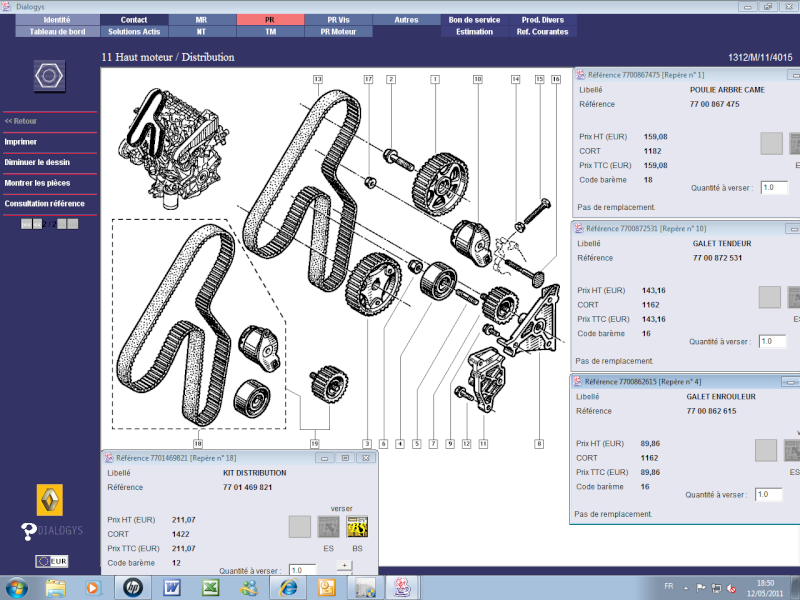Screen dimensions: 800x600
Task: Select part marker 7 on the diagram
Action: tap(433, 444)
